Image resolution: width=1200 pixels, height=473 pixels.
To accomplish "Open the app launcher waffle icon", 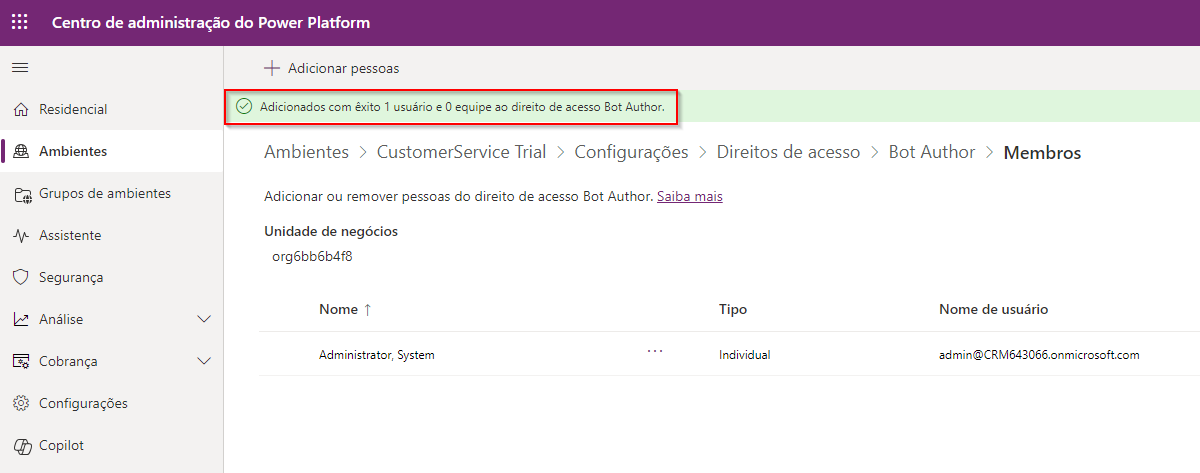I will tap(20, 22).
